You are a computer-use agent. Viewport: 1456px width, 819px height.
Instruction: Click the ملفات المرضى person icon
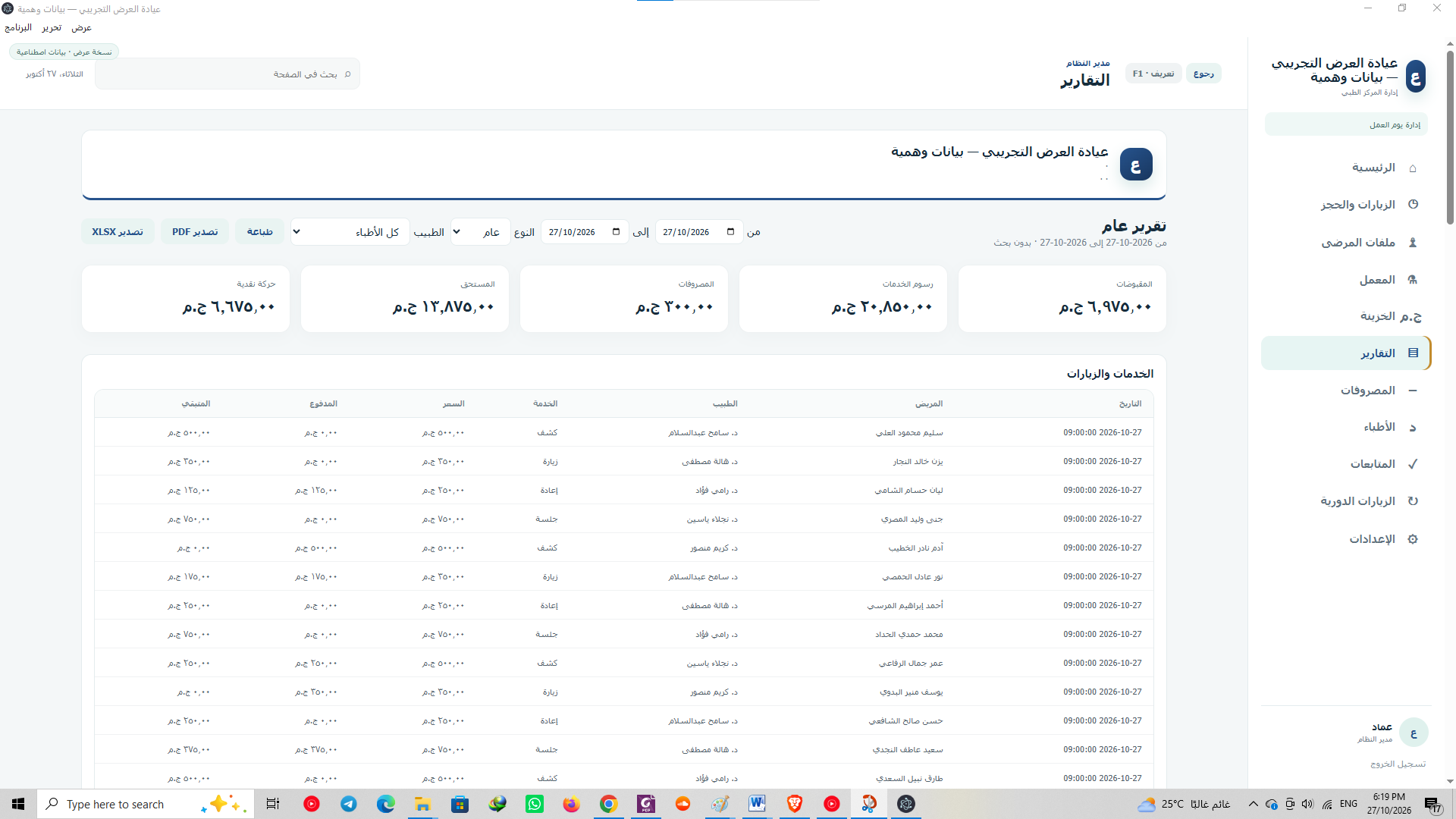1413,243
